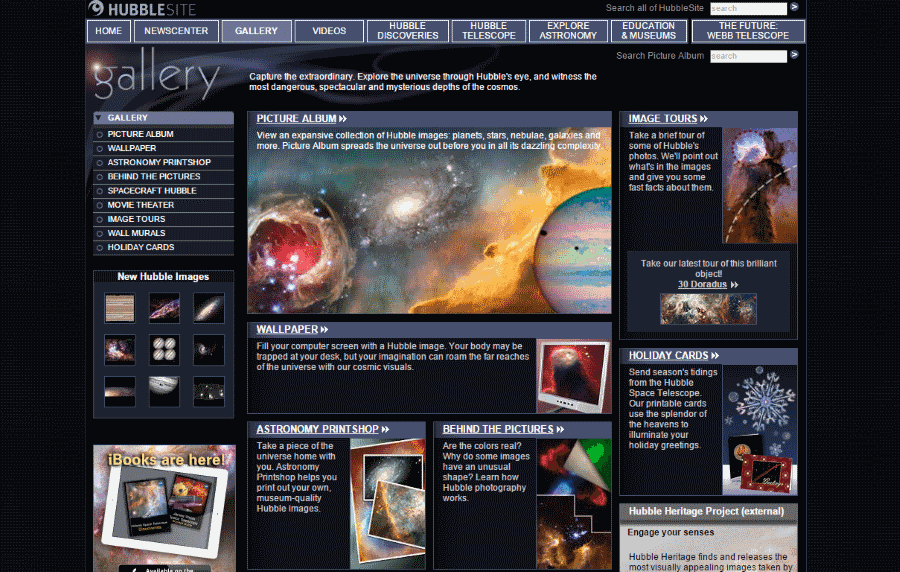Open the NEWSCENTER nav tab
Screen dimensions: 900x572
[176, 31]
